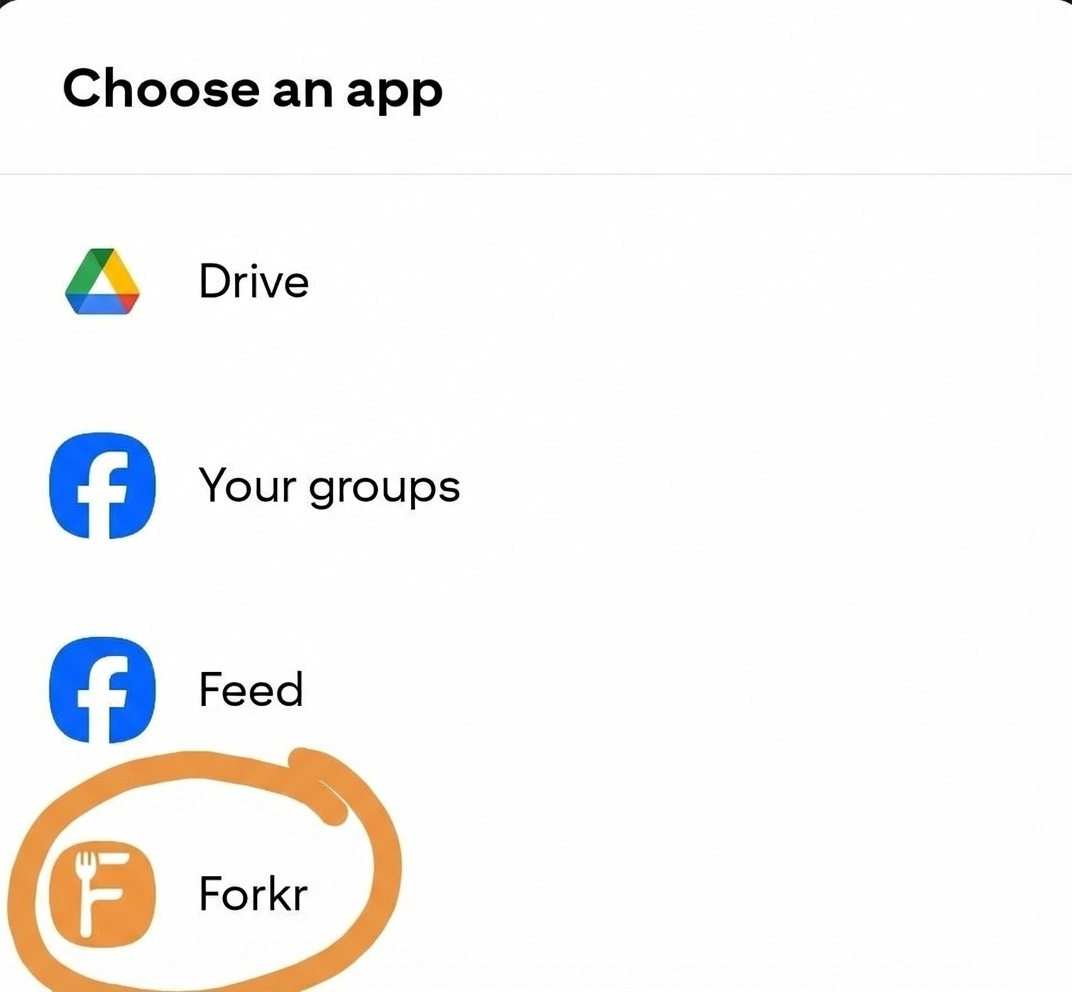Click the Your groups text label
The width and height of the screenshot is (1072, 992).
pyautogui.click(x=329, y=485)
